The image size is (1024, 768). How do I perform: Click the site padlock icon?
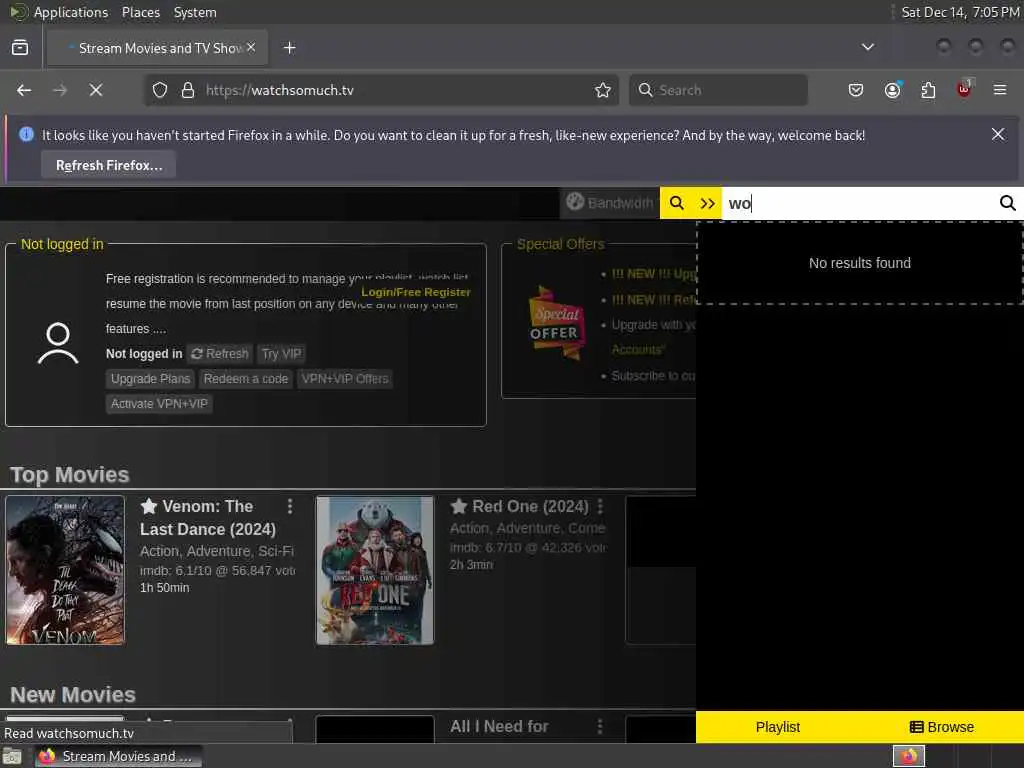click(x=188, y=90)
